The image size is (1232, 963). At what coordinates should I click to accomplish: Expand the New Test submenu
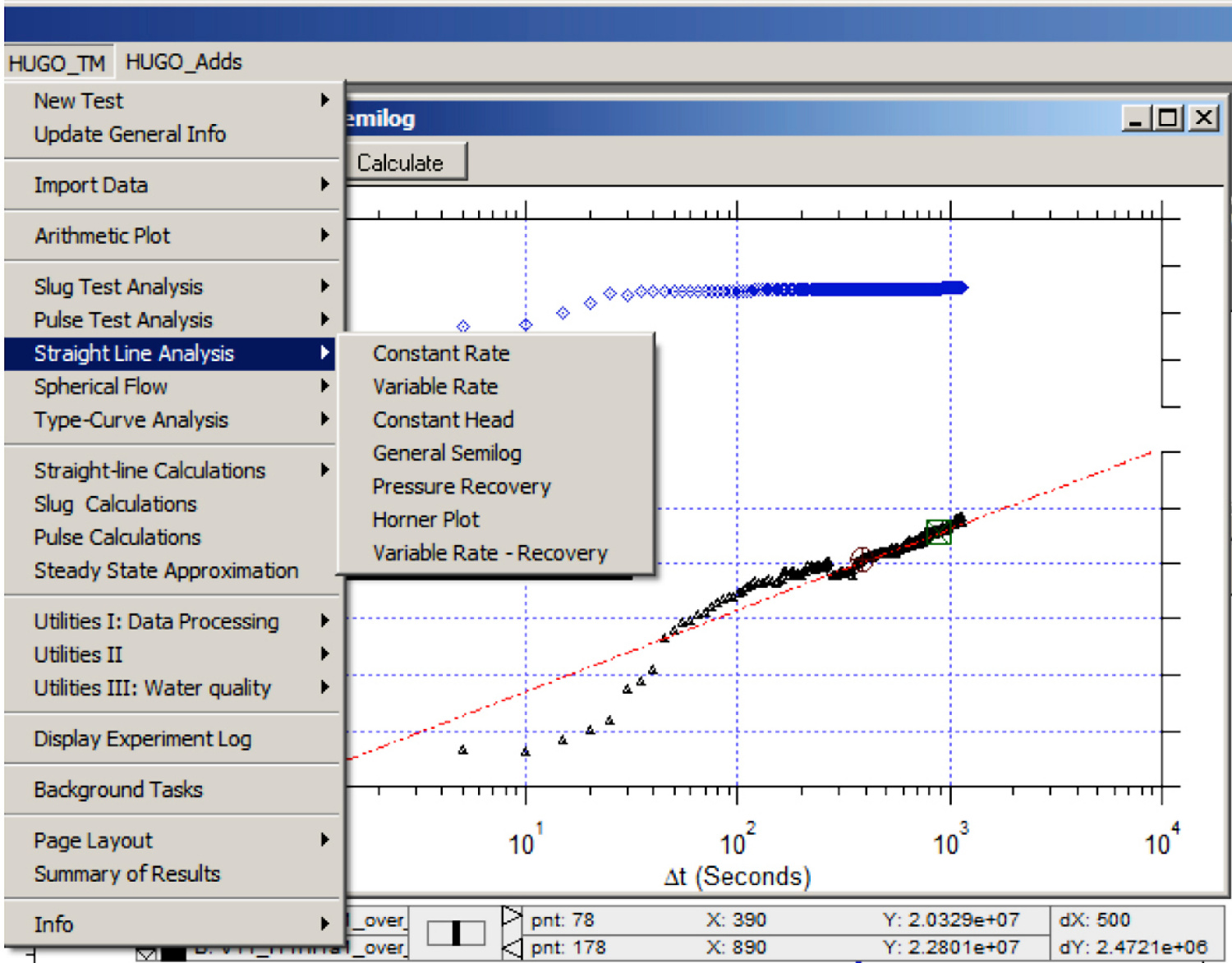[x=172, y=100]
